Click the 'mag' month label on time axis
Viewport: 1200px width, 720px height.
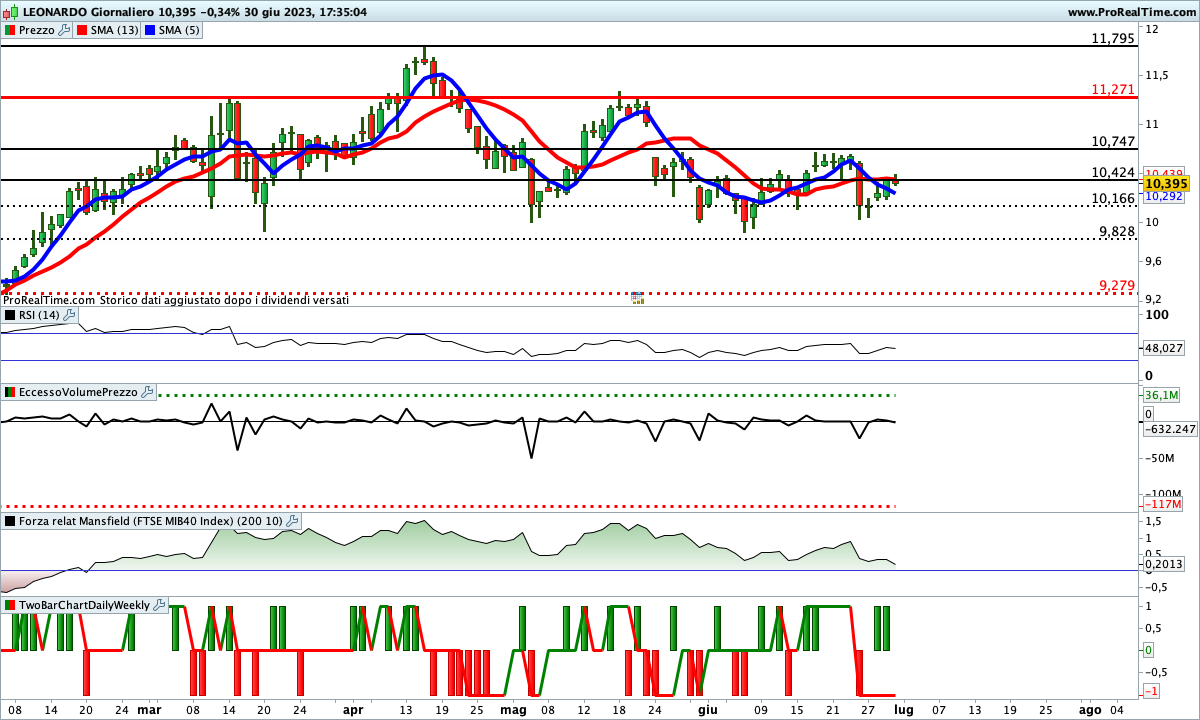[513, 709]
